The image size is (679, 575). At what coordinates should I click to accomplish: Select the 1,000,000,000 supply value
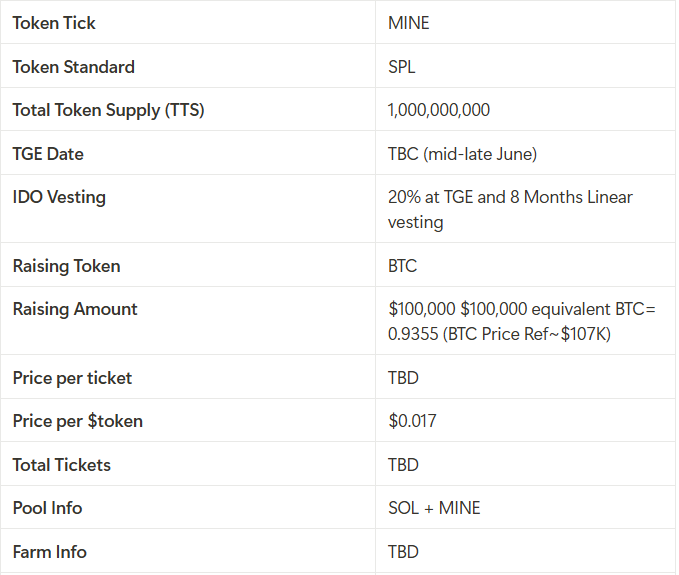click(439, 110)
